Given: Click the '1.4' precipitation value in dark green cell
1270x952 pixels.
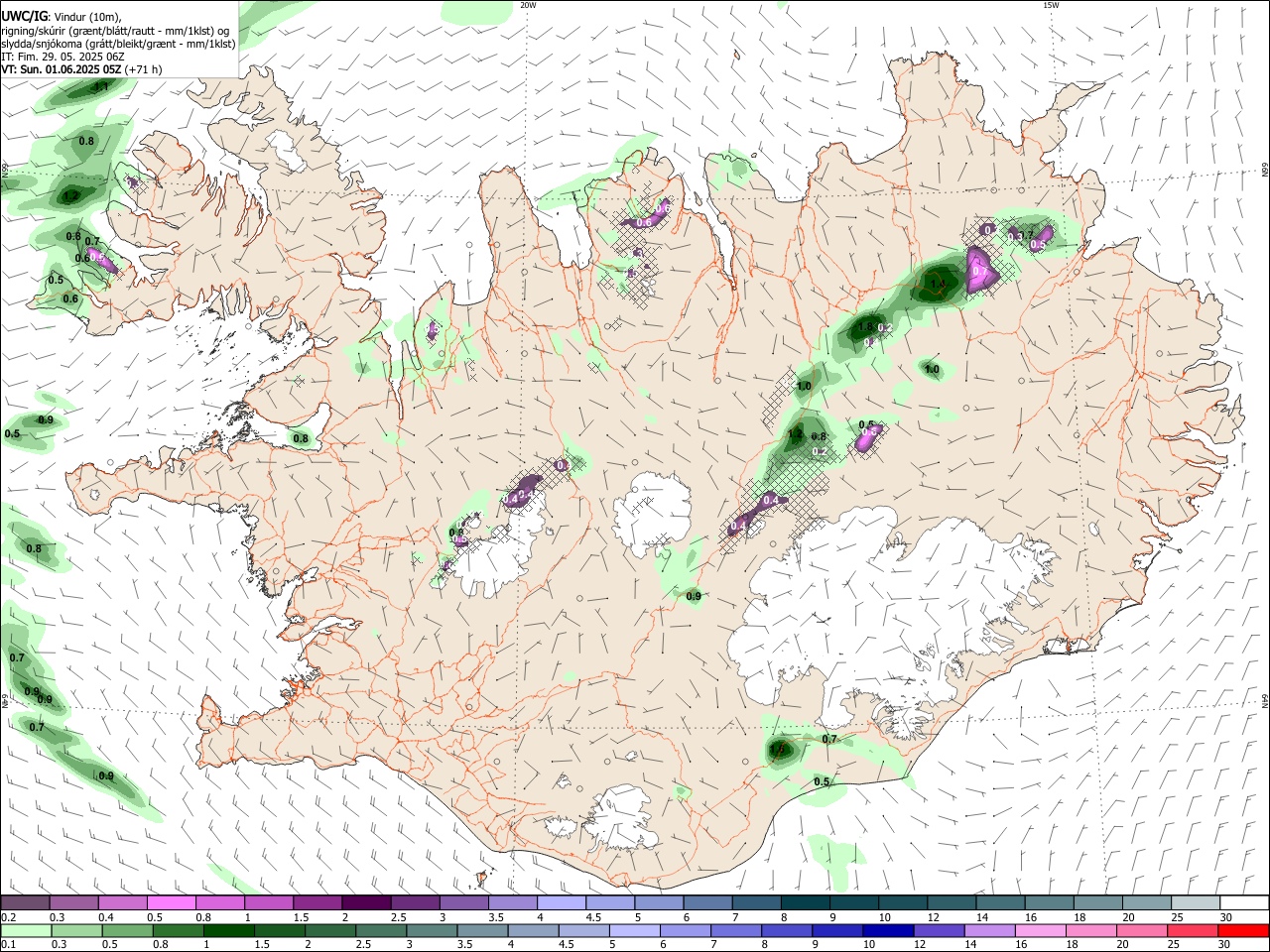Looking at the screenshot, I should (937, 284).
